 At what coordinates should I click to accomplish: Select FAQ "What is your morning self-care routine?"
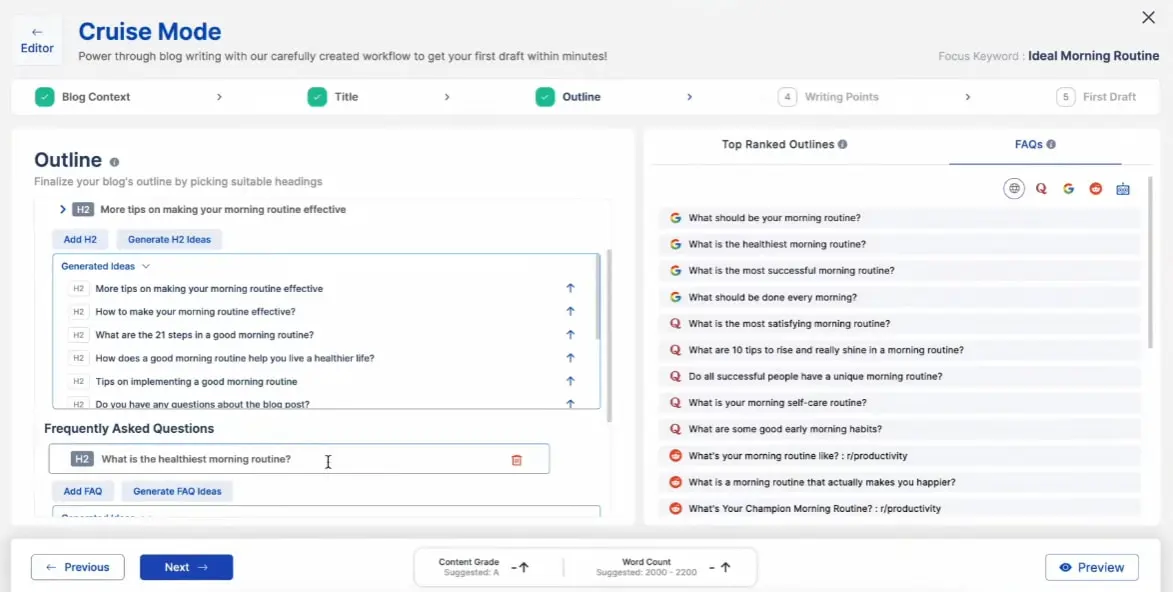click(900, 403)
